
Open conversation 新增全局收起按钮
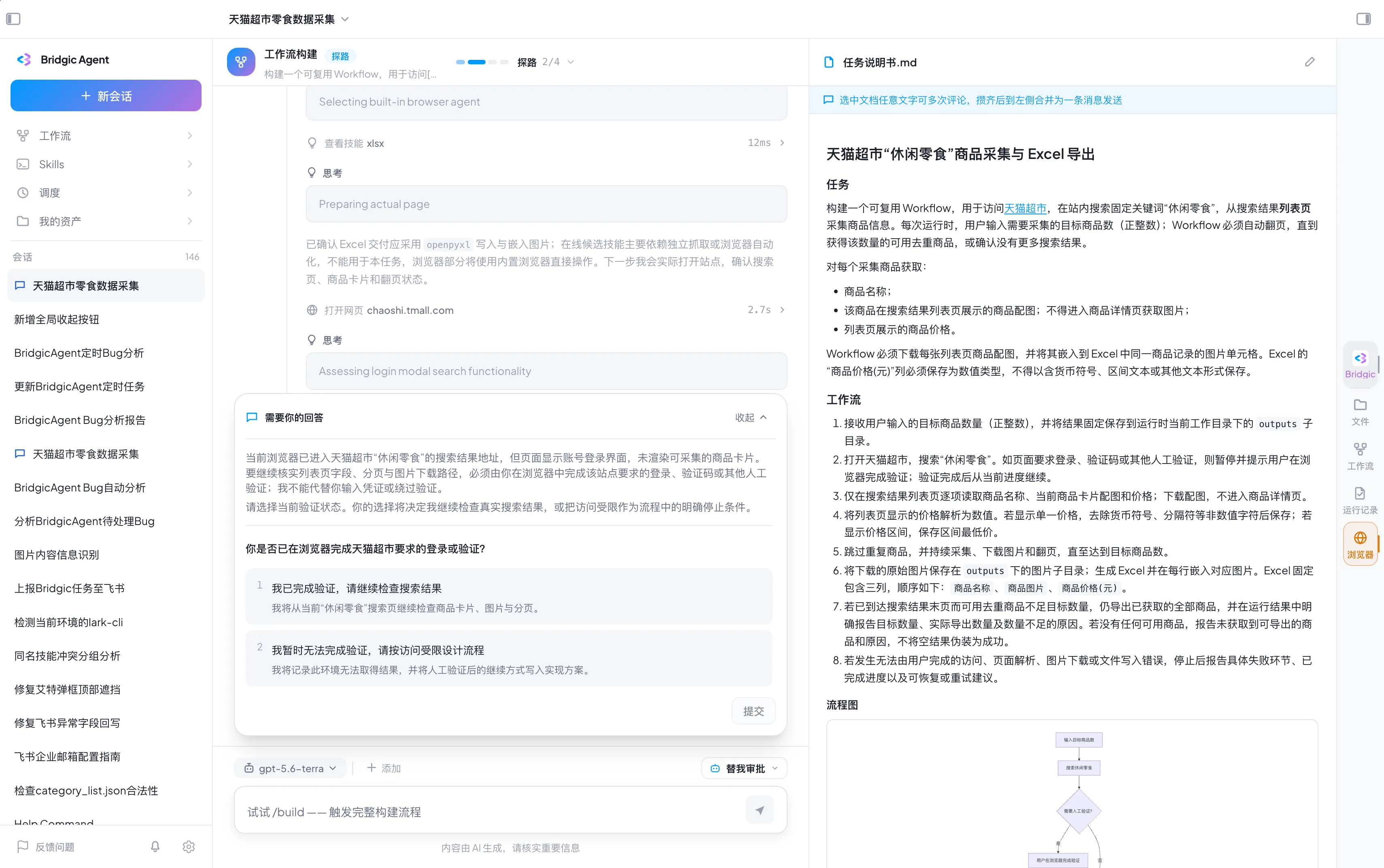coord(106,319)
